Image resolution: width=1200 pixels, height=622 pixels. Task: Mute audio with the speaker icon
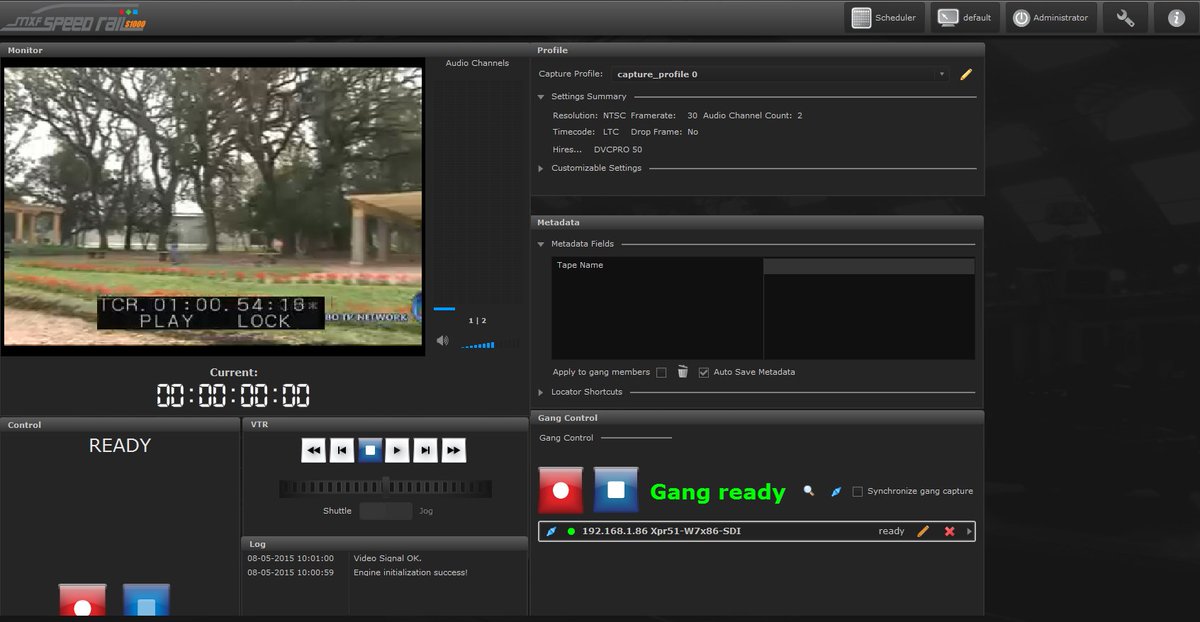[x=443, y=342]
